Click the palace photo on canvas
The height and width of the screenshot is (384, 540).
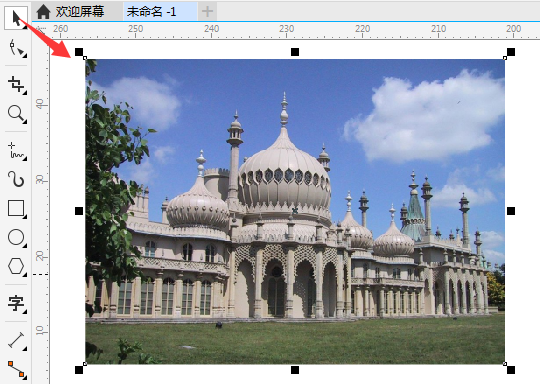point(295,211)
